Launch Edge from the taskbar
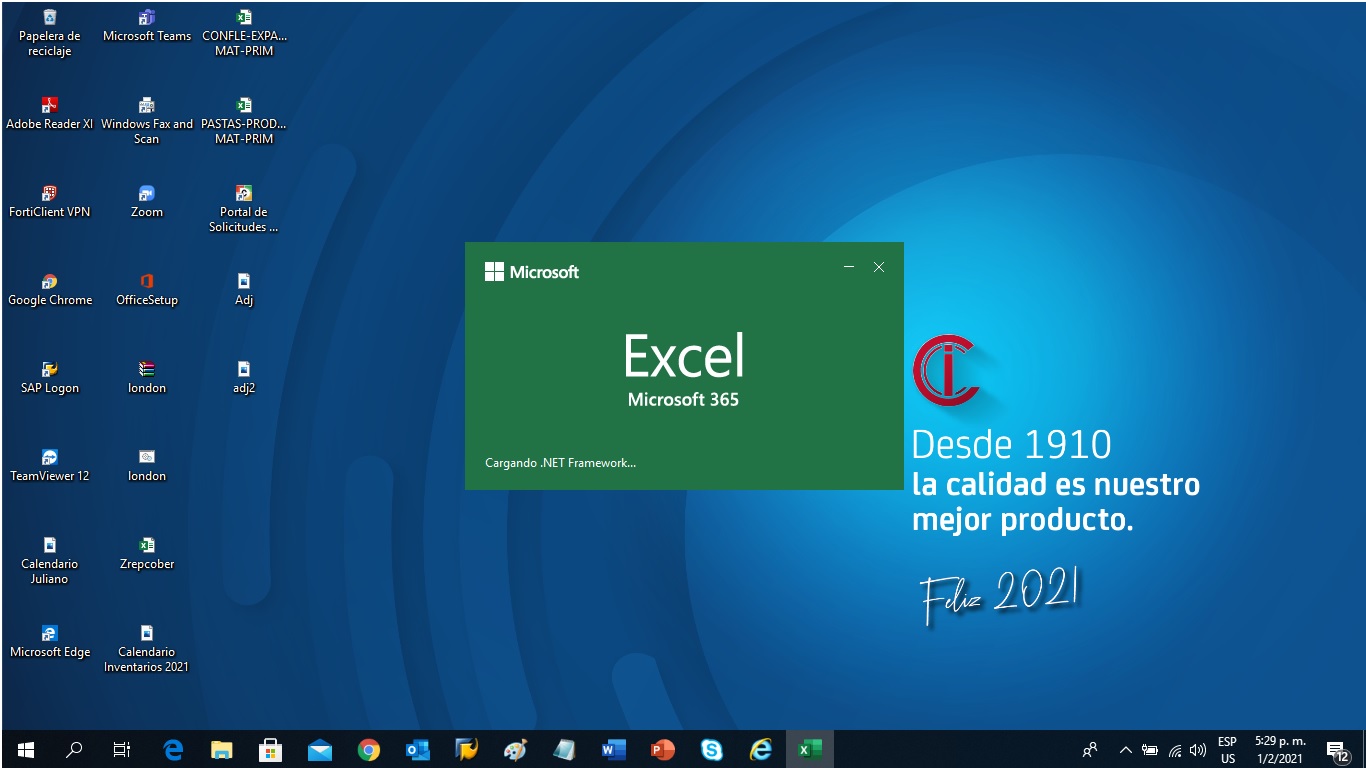 coord(174,749)
